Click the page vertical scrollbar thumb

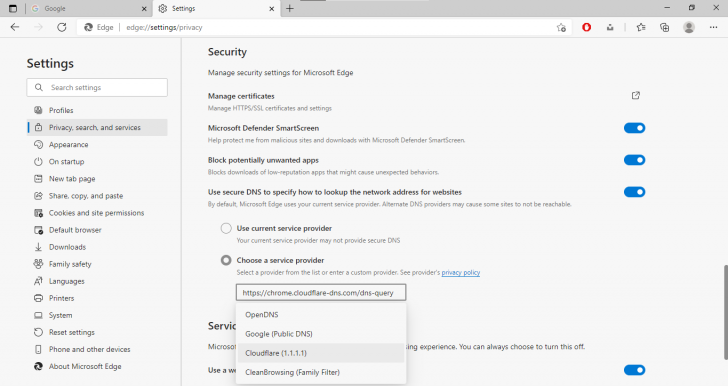pyautogui.click(x=726, y=313)
